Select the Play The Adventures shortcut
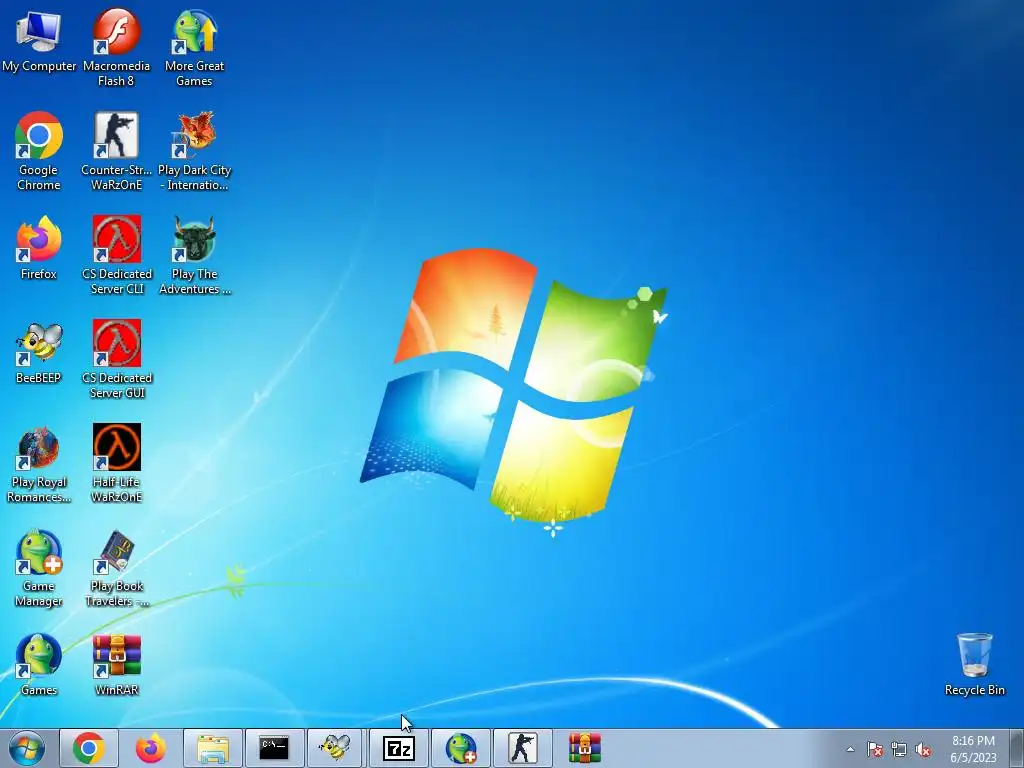Screen dimensions: 1024x768 (x=194, y=255)
